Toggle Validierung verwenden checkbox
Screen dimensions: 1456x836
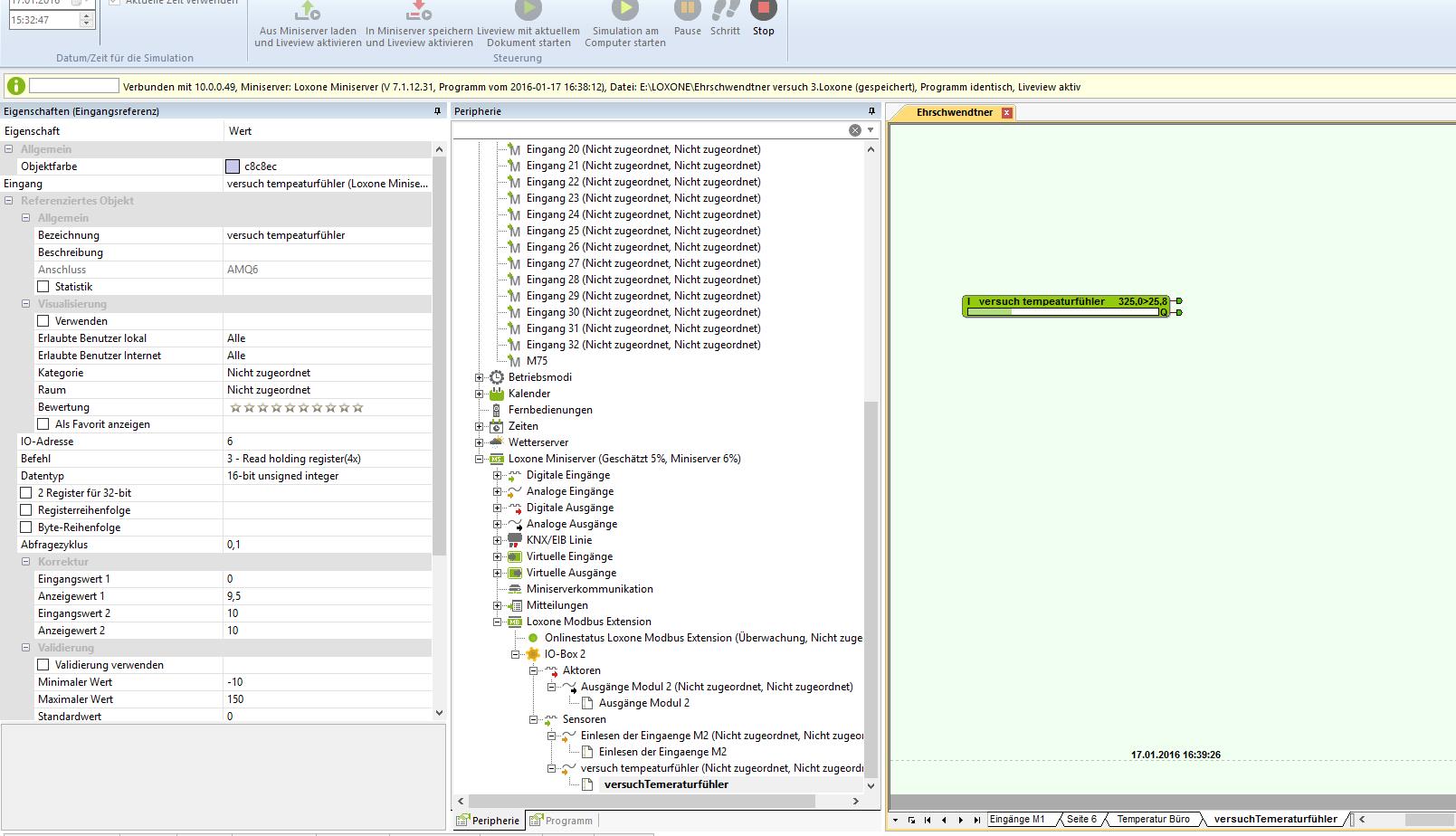[x=43, y=665]
